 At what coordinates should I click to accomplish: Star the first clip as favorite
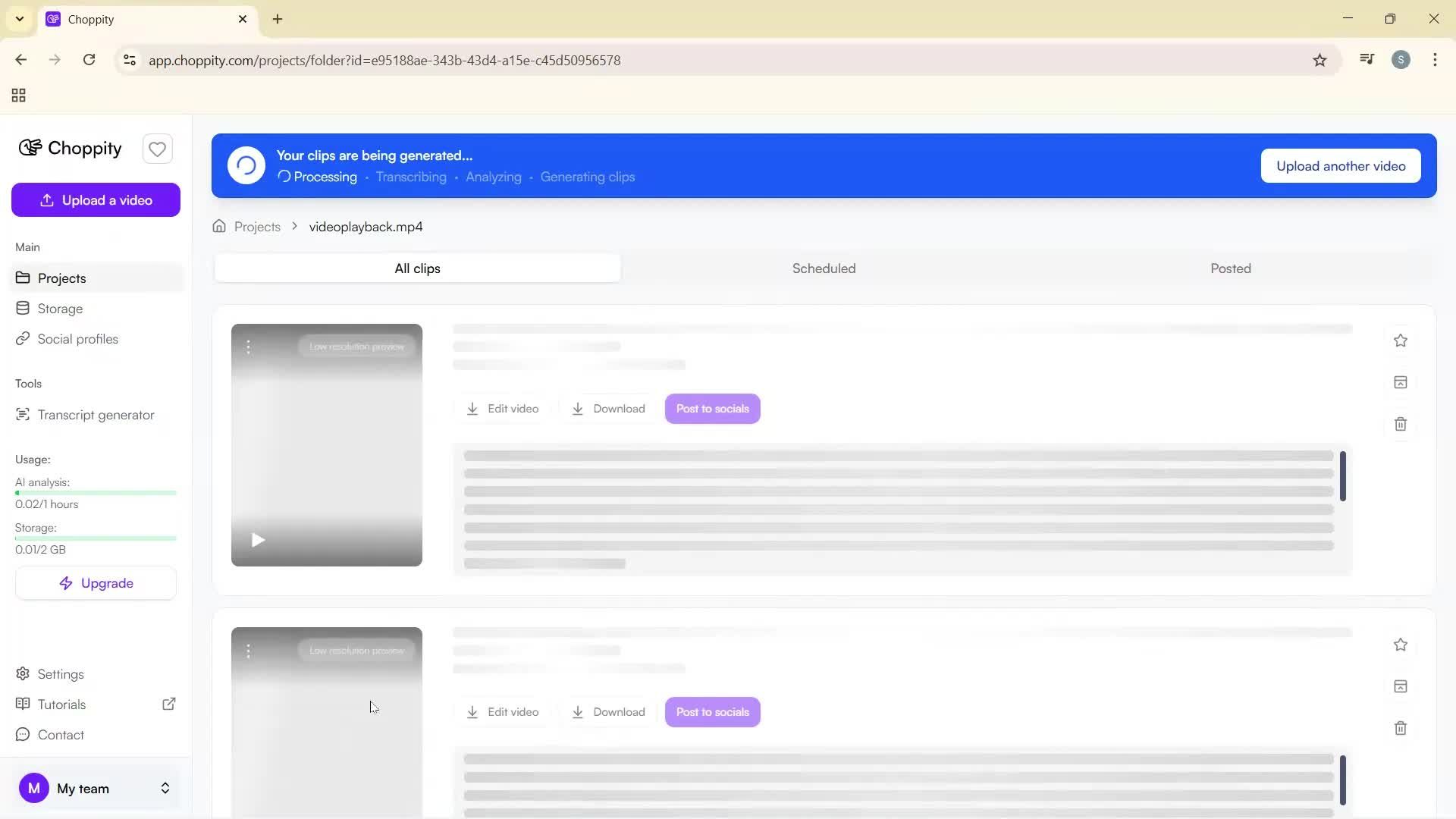point(1400,340)
